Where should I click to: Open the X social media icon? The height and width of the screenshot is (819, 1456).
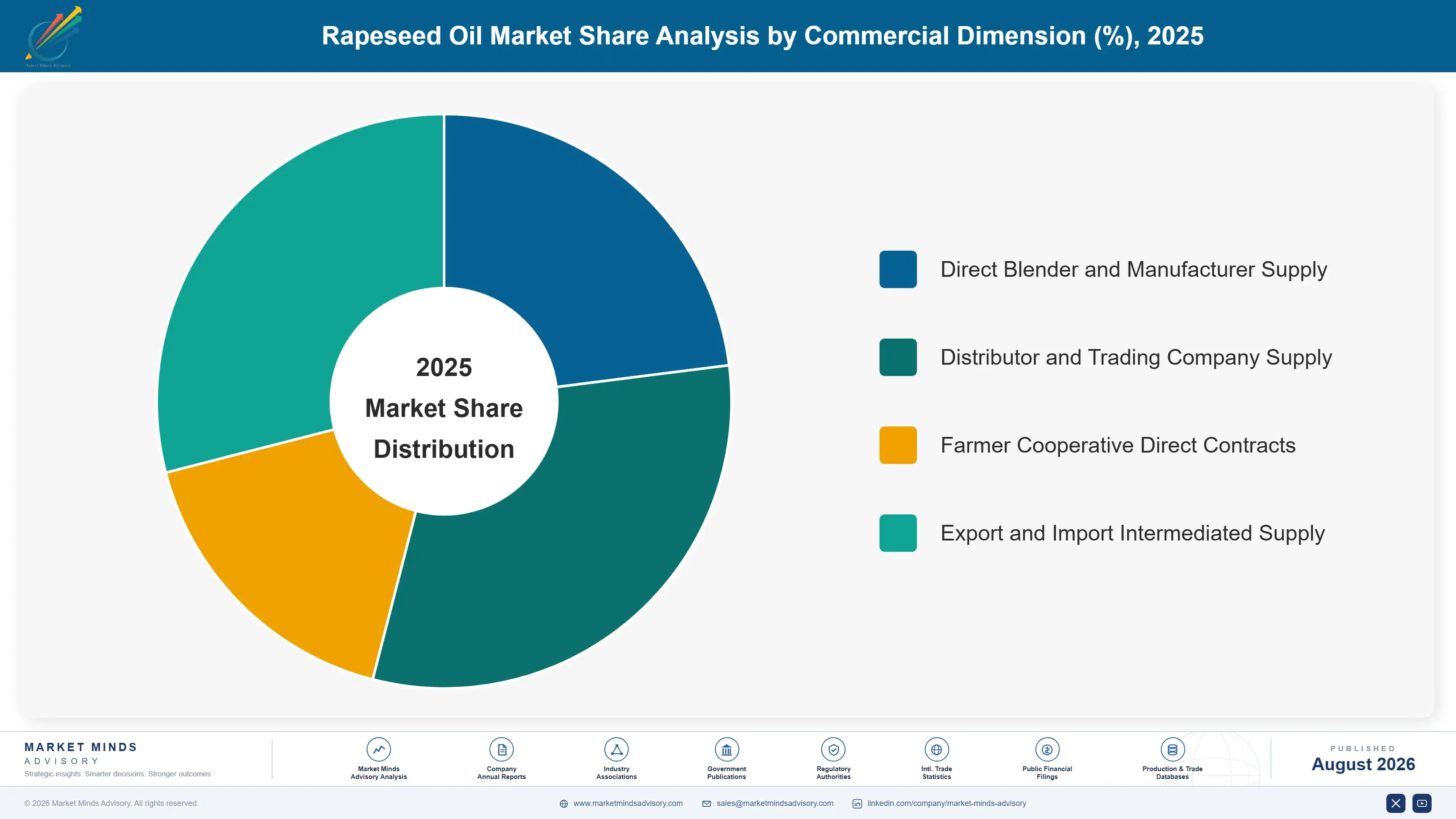1395,803
